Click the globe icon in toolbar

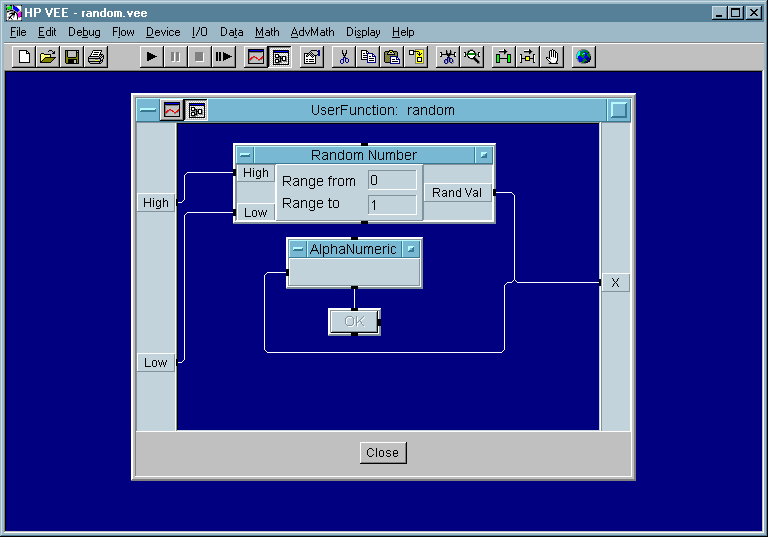pos(584,57)
